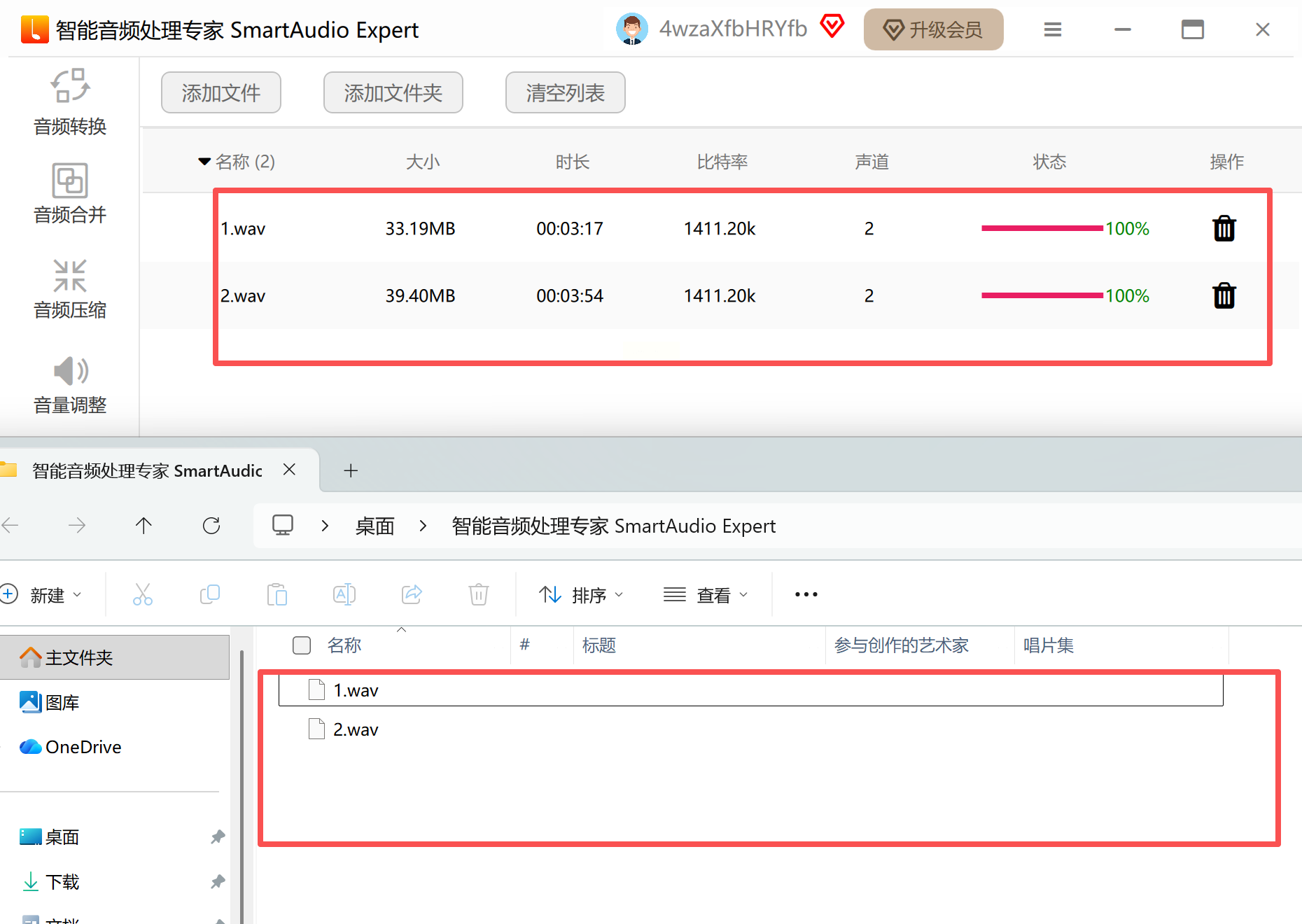Click 桌面 in the address bar breadcrumb
Screen dimensions: 1302x924
[375, 526]
